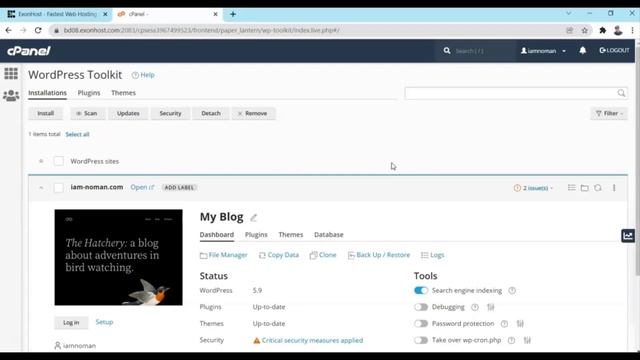640x360 pixels.
Task: Click the Detach button
Action: click(x=211, y=113)
